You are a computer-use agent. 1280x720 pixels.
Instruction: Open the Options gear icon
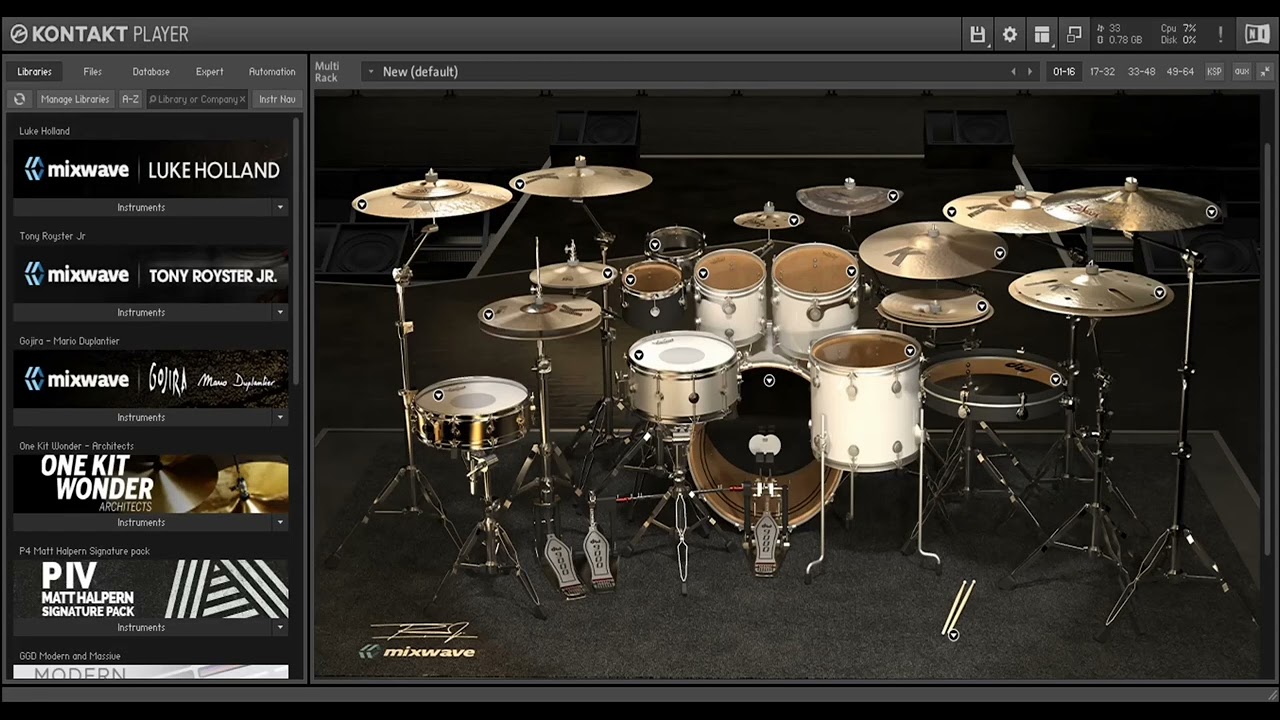coord(1010,34)
